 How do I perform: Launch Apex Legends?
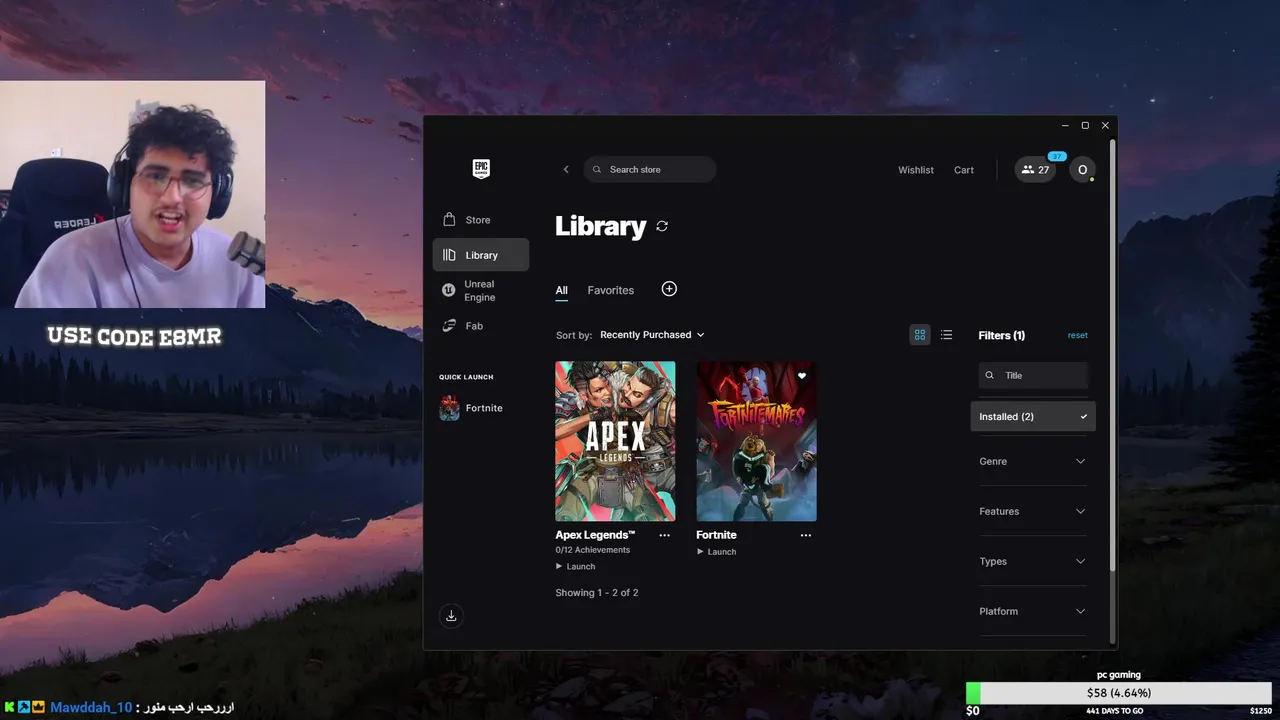pos(576,566)
